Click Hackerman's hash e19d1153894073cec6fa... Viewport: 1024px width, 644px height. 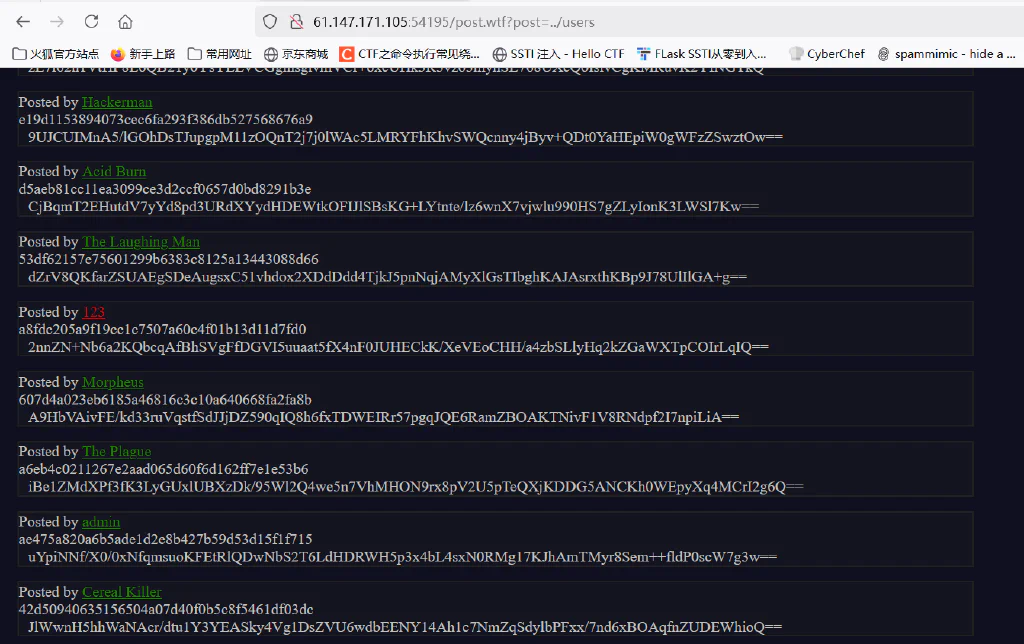tap(166, 120)
